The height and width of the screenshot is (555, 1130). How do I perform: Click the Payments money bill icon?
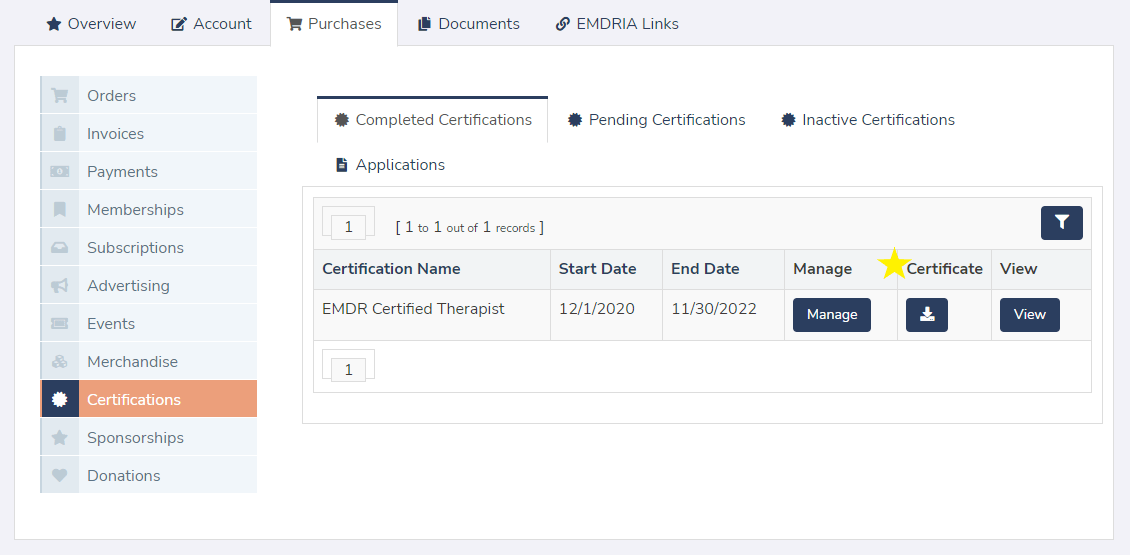(x=59, y=172)
